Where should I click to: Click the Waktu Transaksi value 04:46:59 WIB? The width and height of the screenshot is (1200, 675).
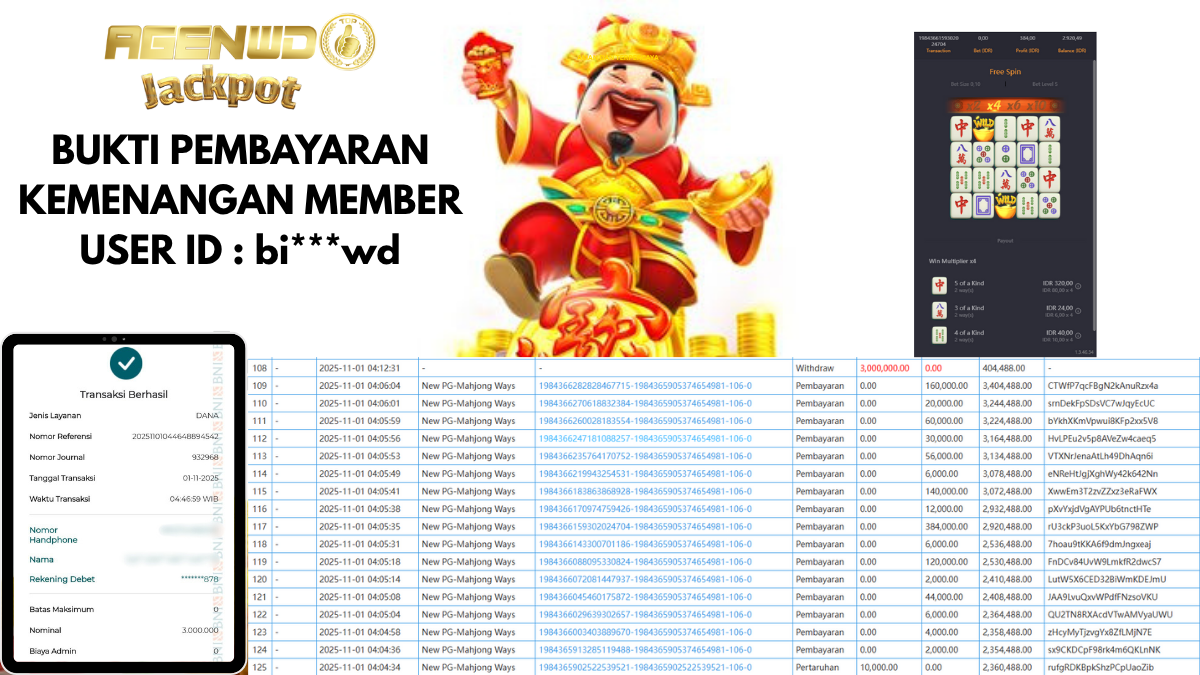point(194,498)
